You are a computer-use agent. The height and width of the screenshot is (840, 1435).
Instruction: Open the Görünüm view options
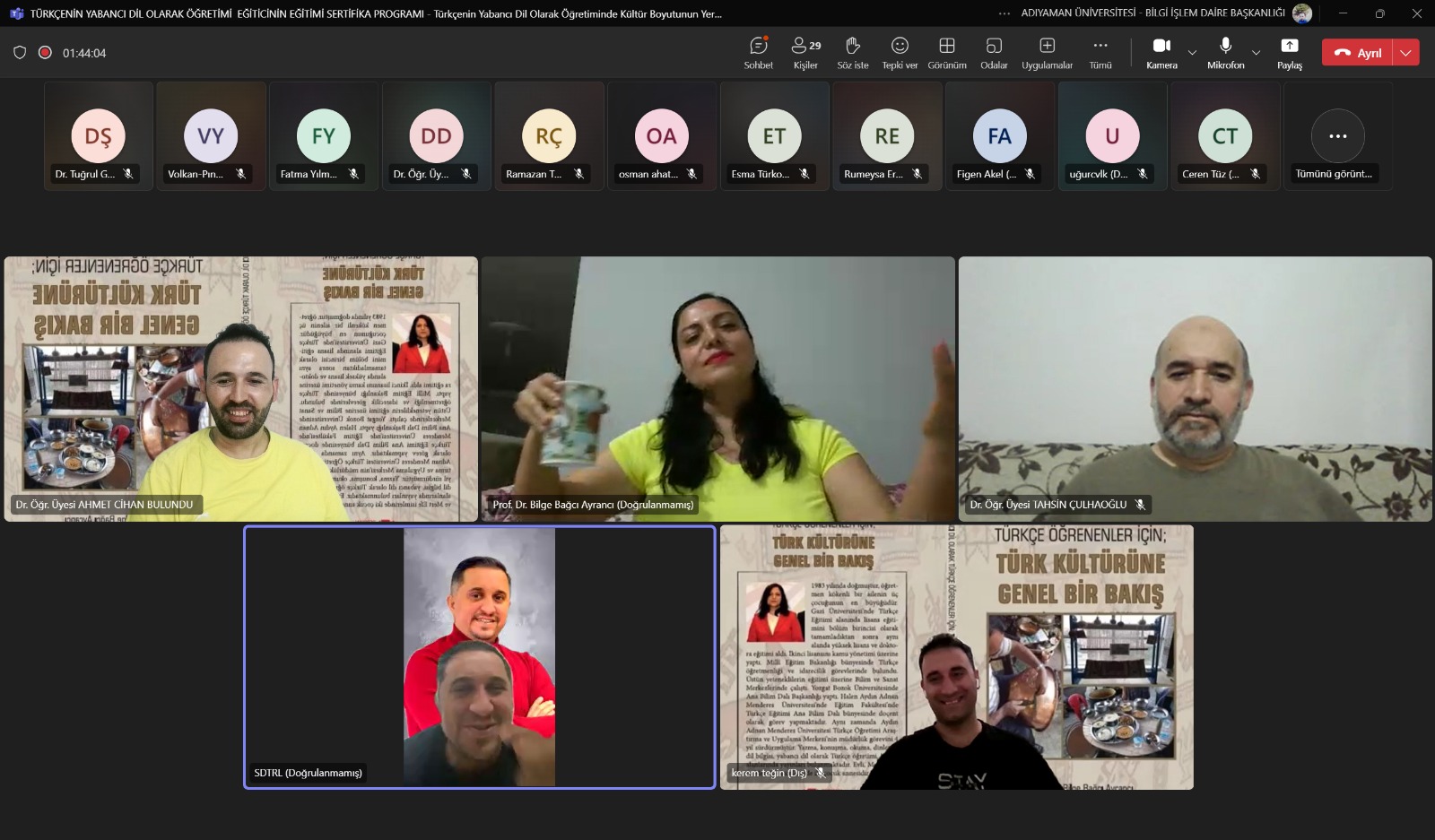pos(947,53)
